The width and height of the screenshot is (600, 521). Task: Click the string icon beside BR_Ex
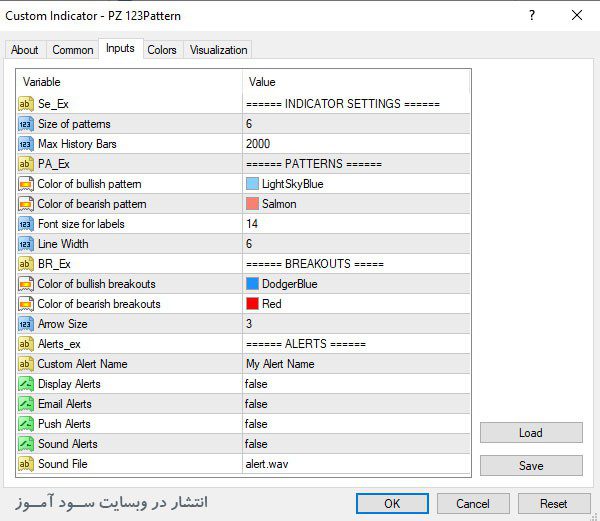25,264
